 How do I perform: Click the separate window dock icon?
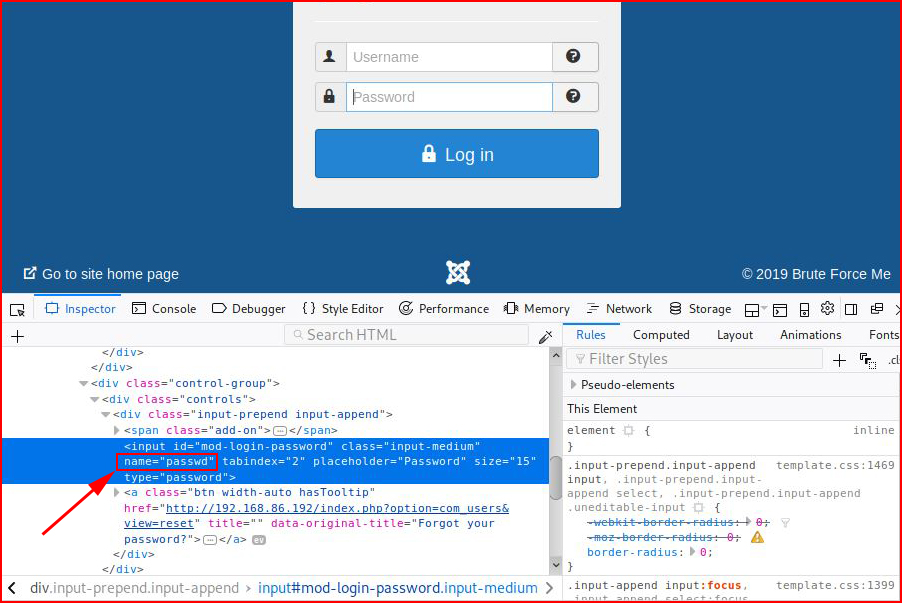(877, 309)
